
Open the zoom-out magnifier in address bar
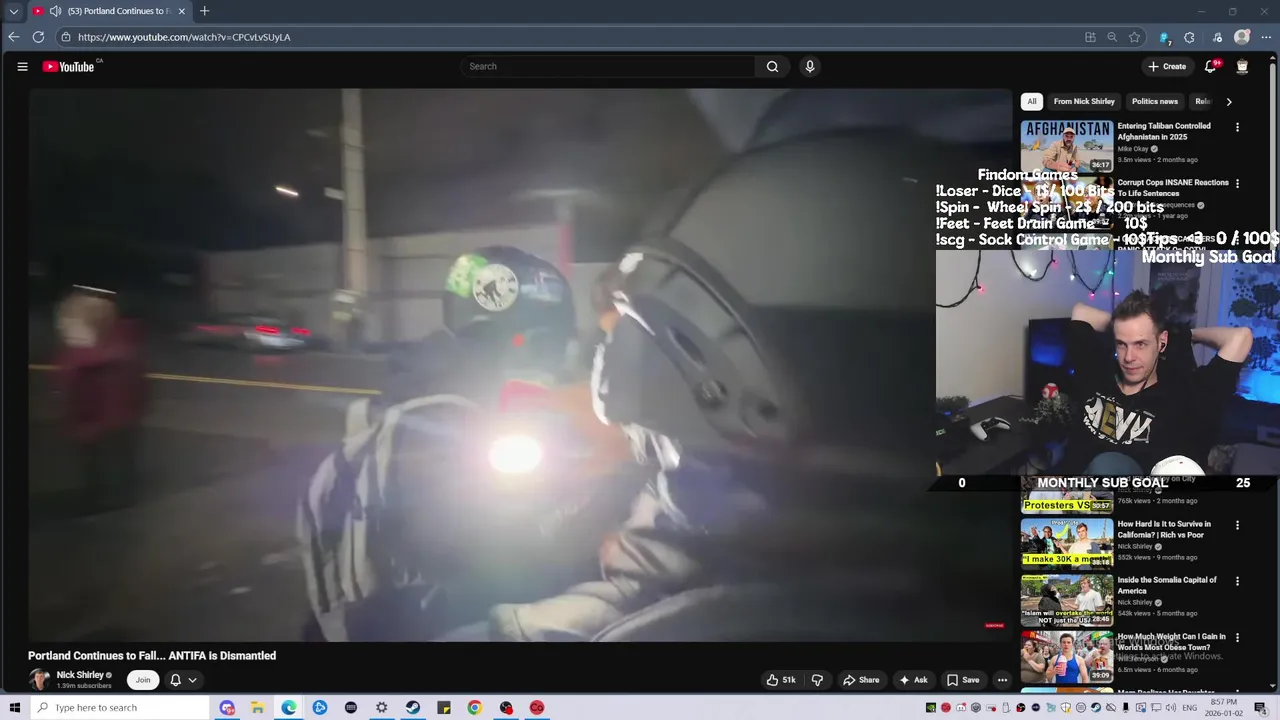[x=1112, y=37]
